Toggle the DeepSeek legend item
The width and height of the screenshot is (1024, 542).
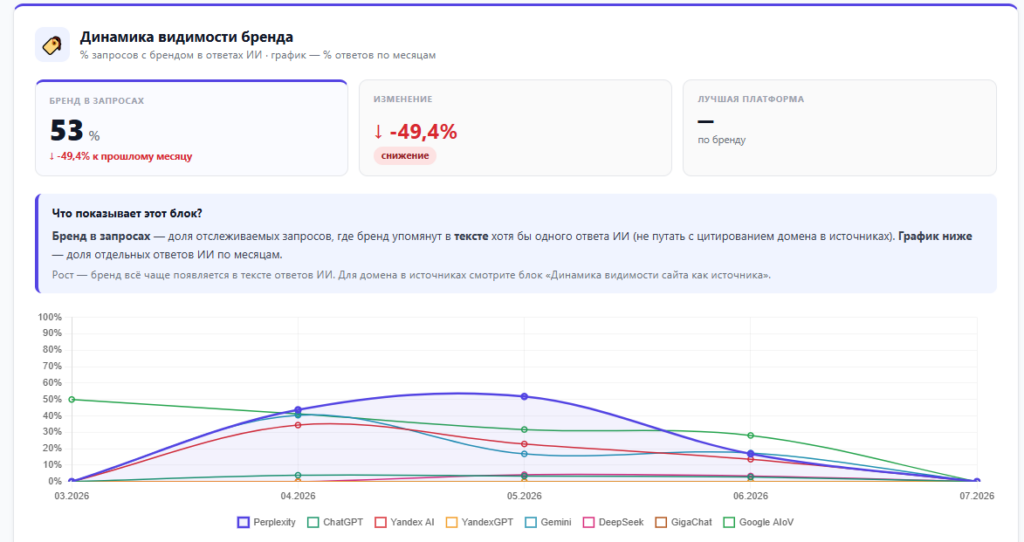coord(613,522)
